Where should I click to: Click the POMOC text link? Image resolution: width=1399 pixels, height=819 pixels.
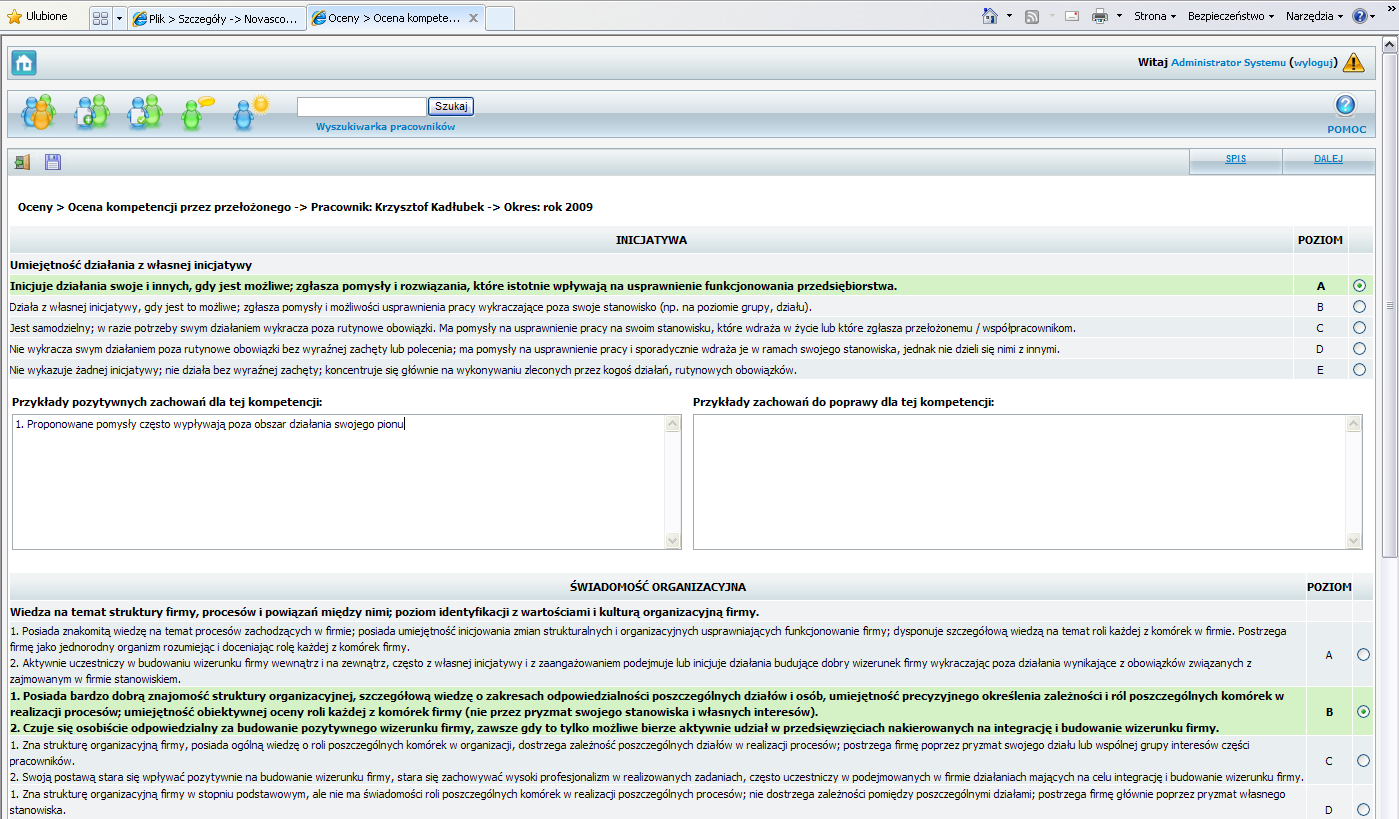point(1346,130)
